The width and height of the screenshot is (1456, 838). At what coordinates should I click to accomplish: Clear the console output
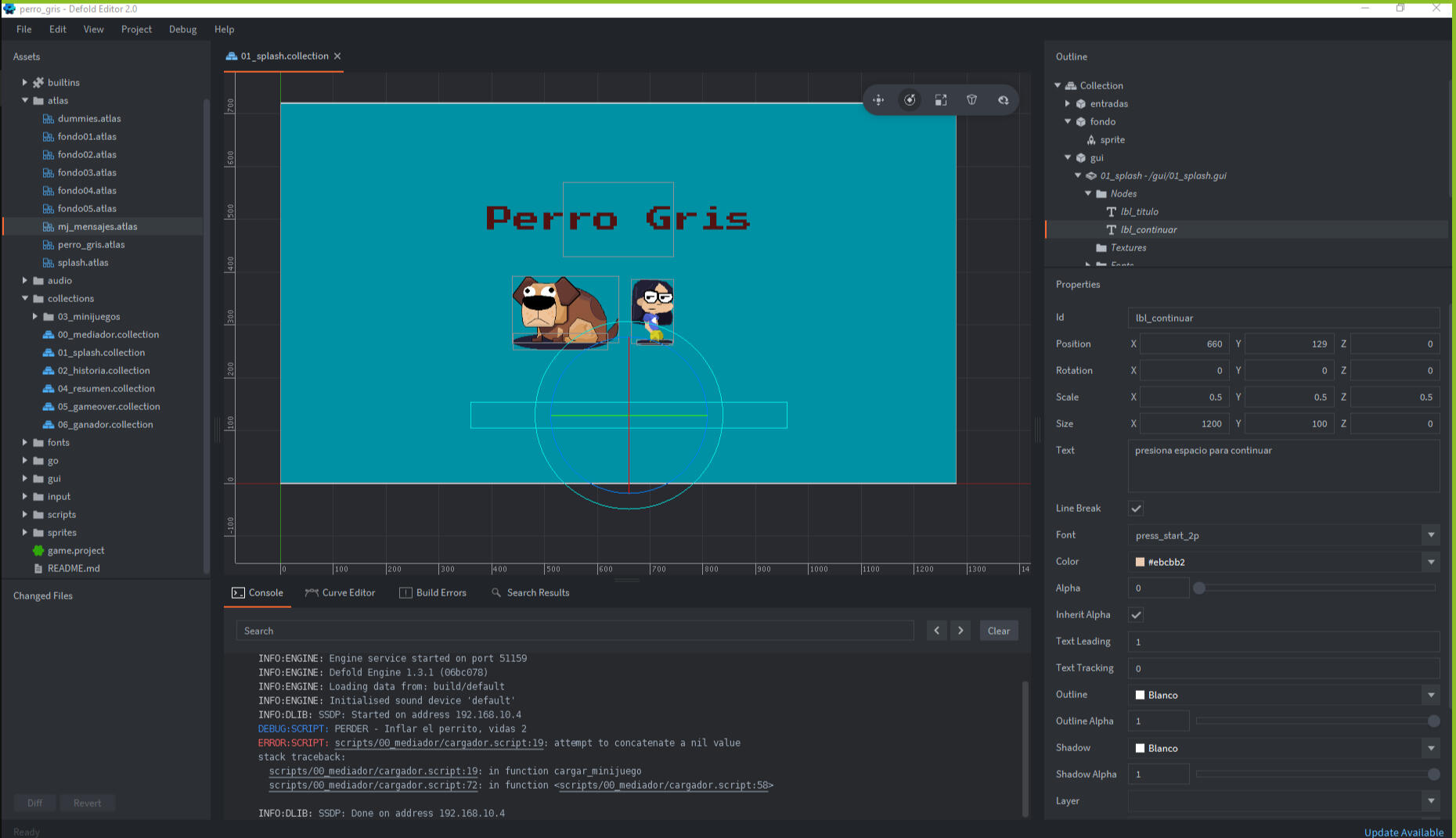click(x=998, y=631)
